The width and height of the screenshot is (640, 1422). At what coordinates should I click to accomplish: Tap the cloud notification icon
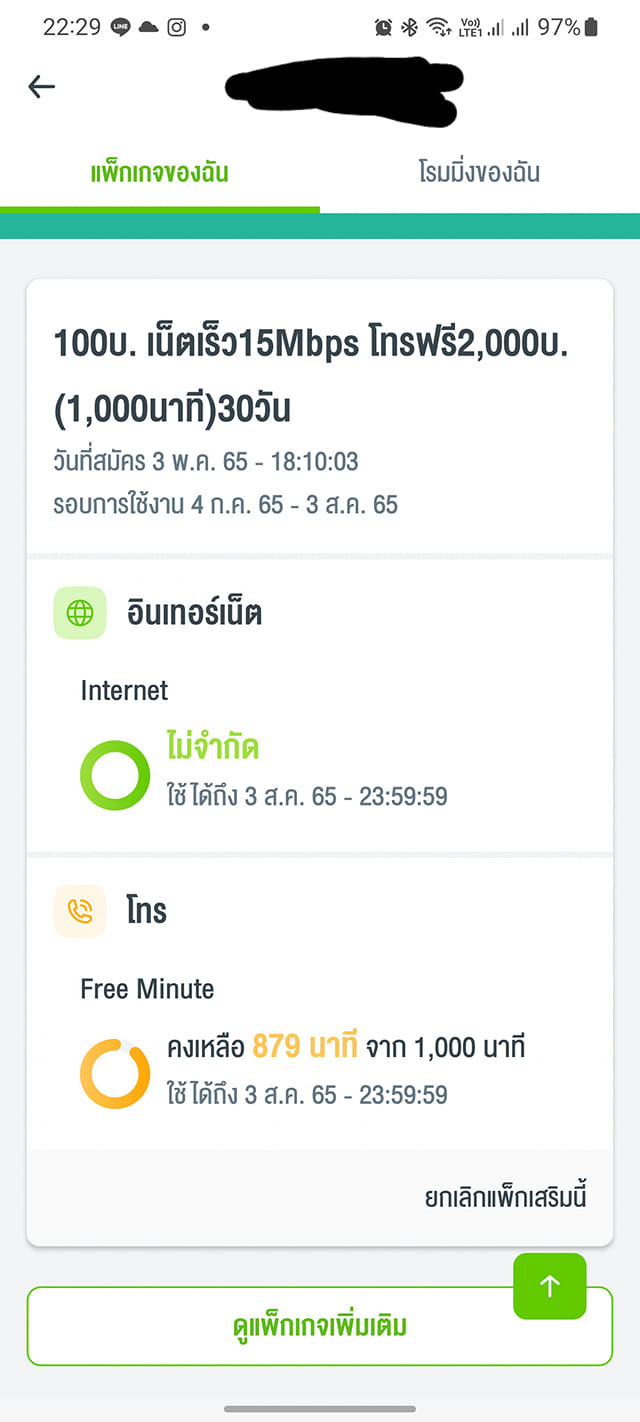click(148, 27)
